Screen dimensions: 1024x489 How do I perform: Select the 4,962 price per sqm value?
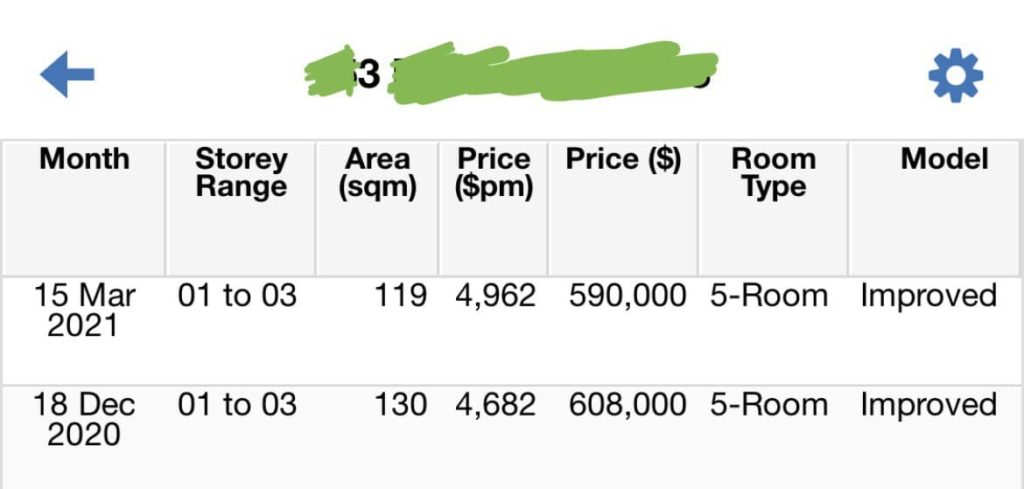click(x=496, y=296)
